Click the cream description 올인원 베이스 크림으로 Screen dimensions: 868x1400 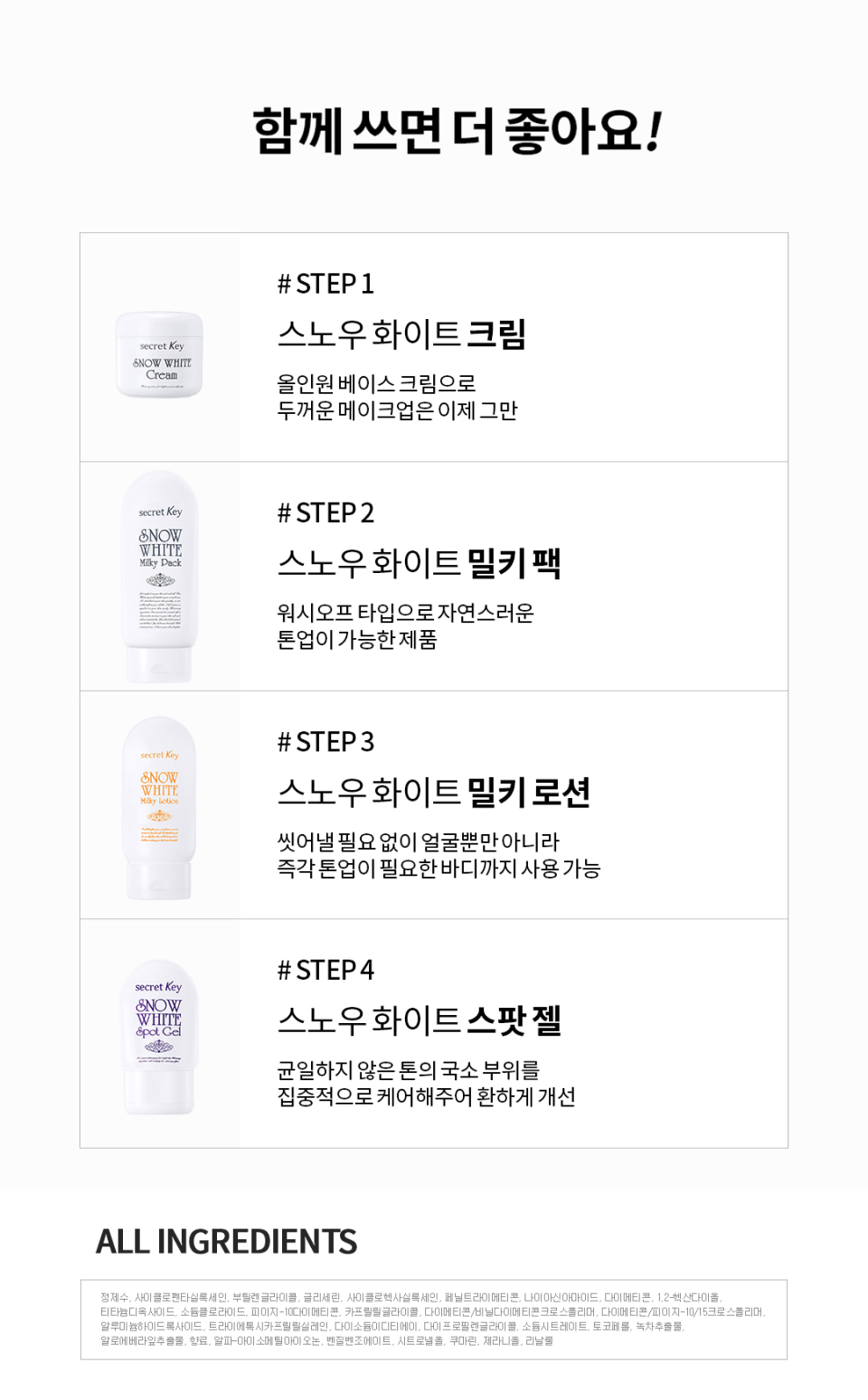coord(376,384)
